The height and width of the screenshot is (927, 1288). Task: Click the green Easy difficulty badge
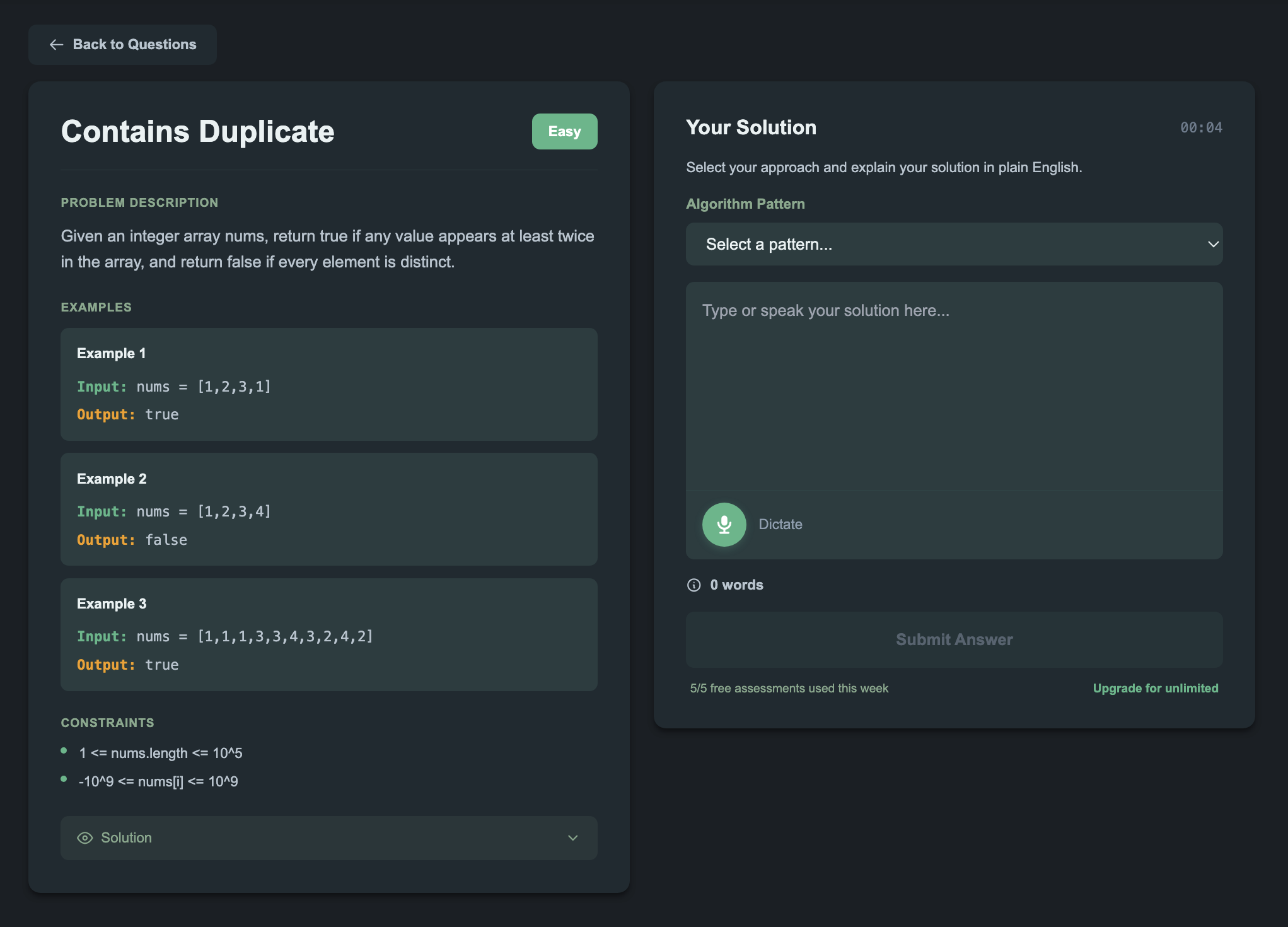coord(564,131)
